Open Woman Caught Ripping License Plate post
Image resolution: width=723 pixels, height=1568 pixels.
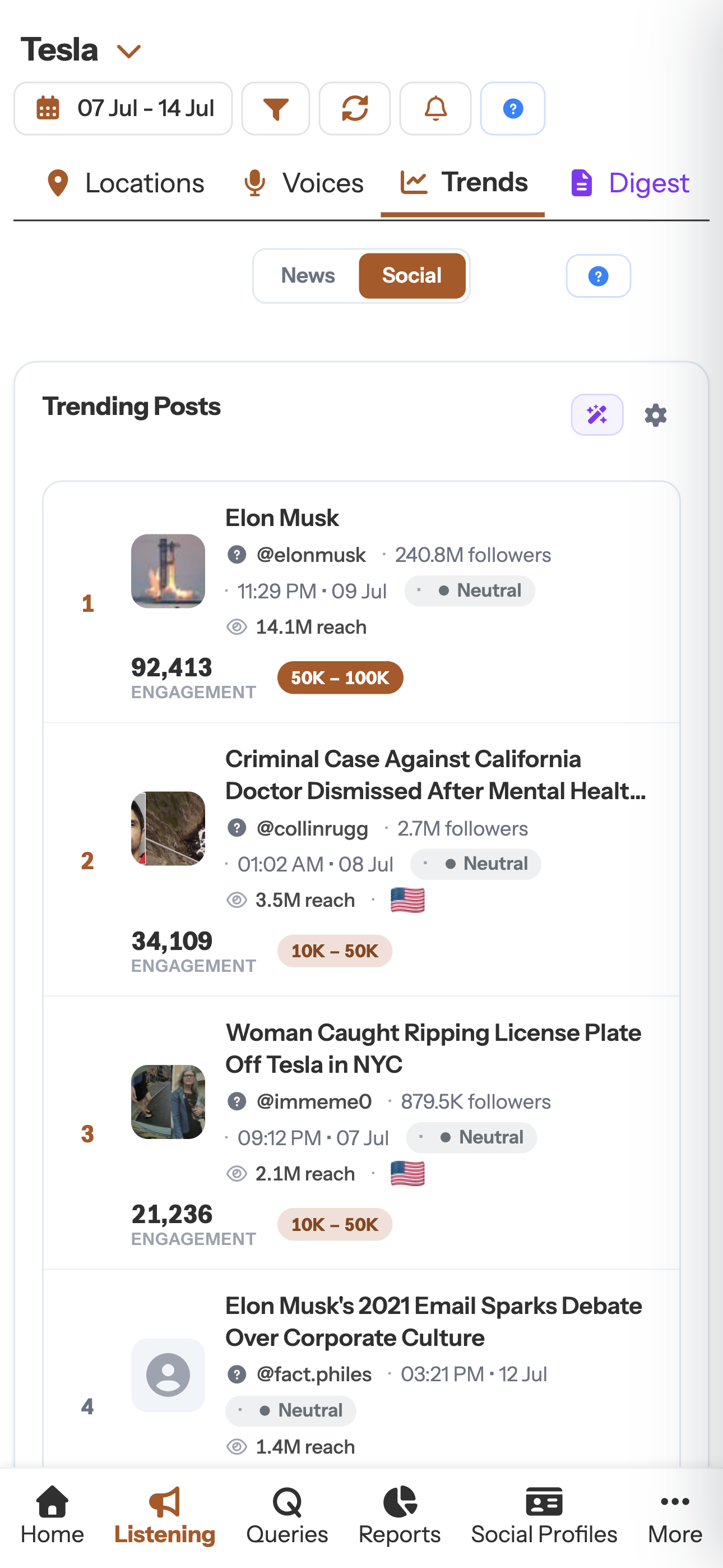[433, 1048]
